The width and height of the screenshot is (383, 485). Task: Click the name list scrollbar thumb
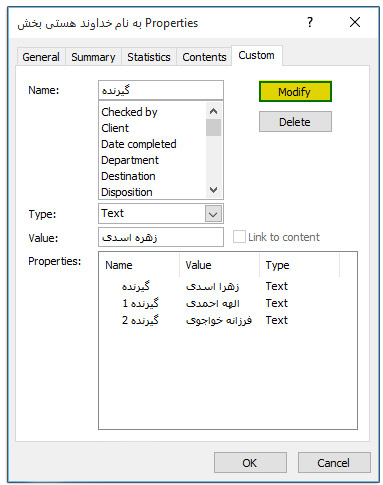point(213,128)
